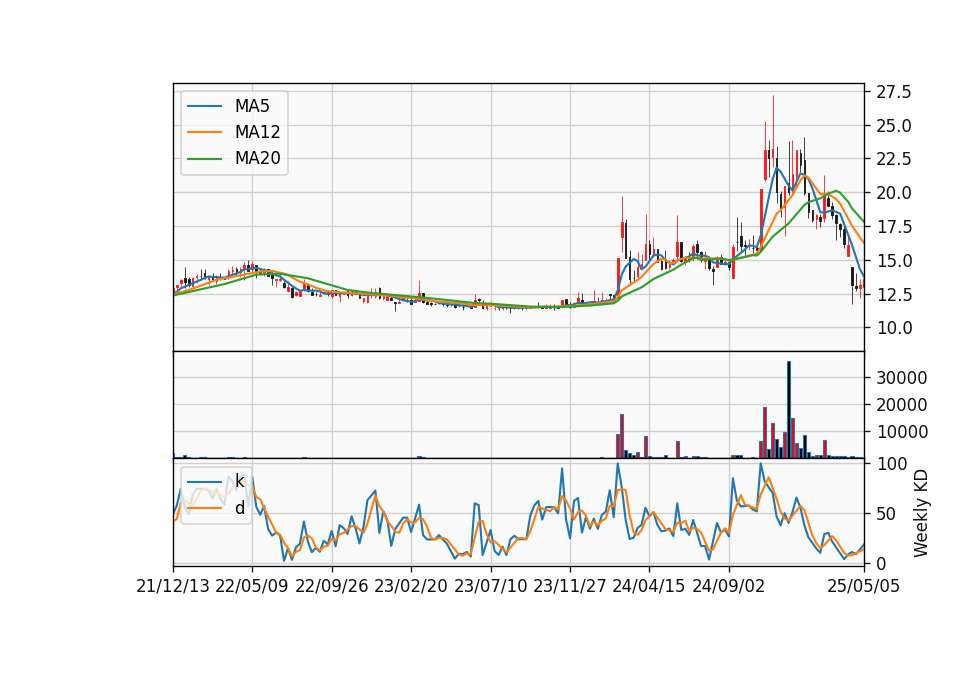Click the MA12 legend label
This screenshot has height=690, width=960.
257,132
